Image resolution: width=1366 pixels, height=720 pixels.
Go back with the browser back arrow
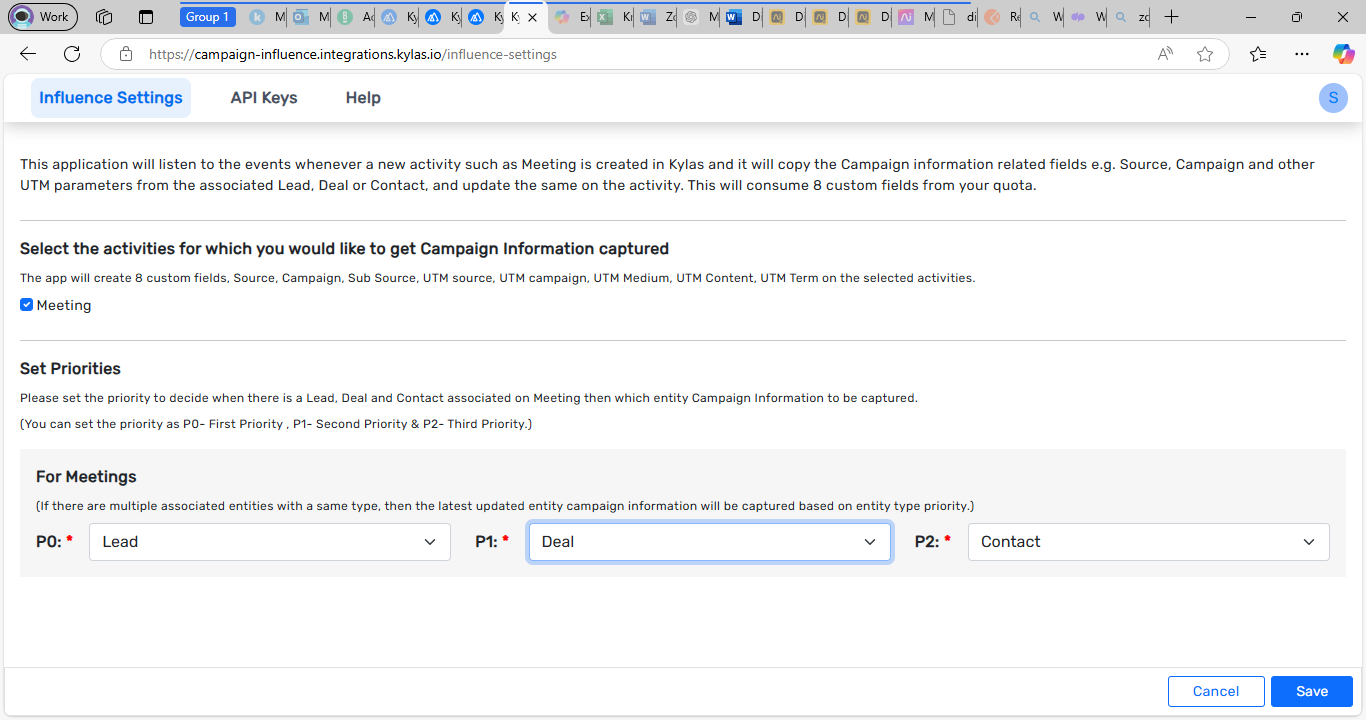click(28, 54)
